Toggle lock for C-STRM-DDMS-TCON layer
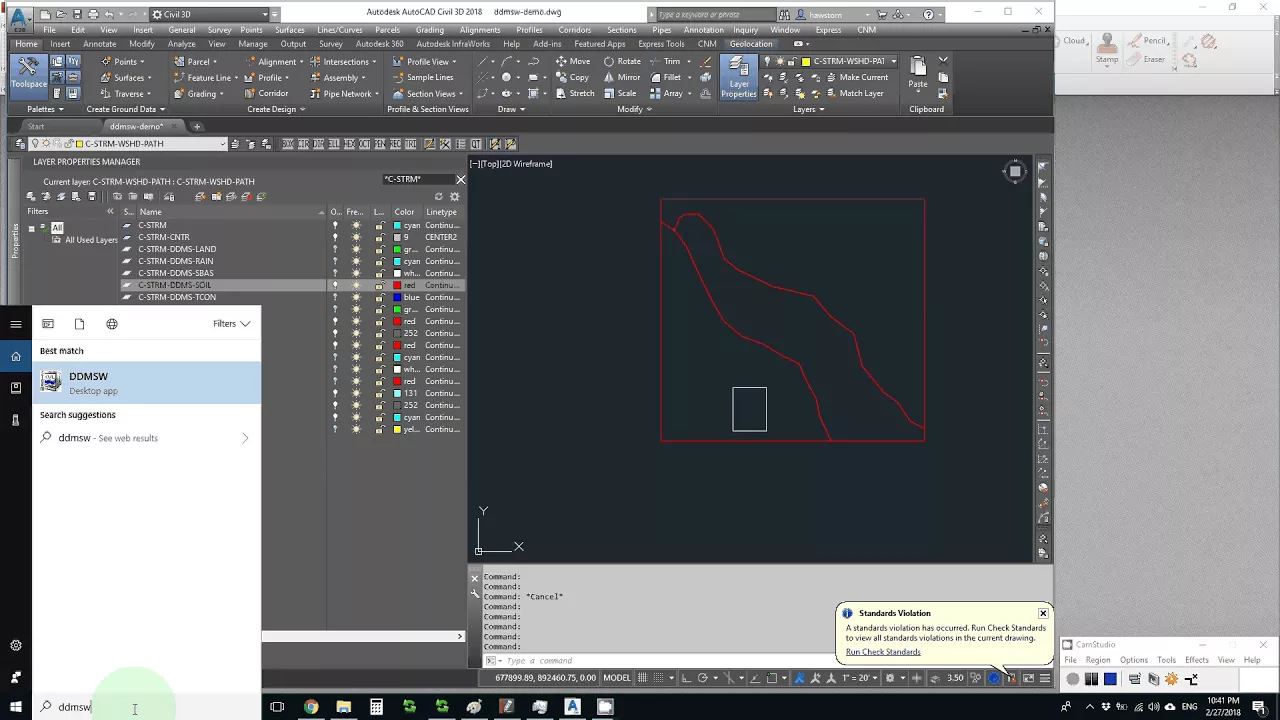1280x720 pixels. [379, 297]
